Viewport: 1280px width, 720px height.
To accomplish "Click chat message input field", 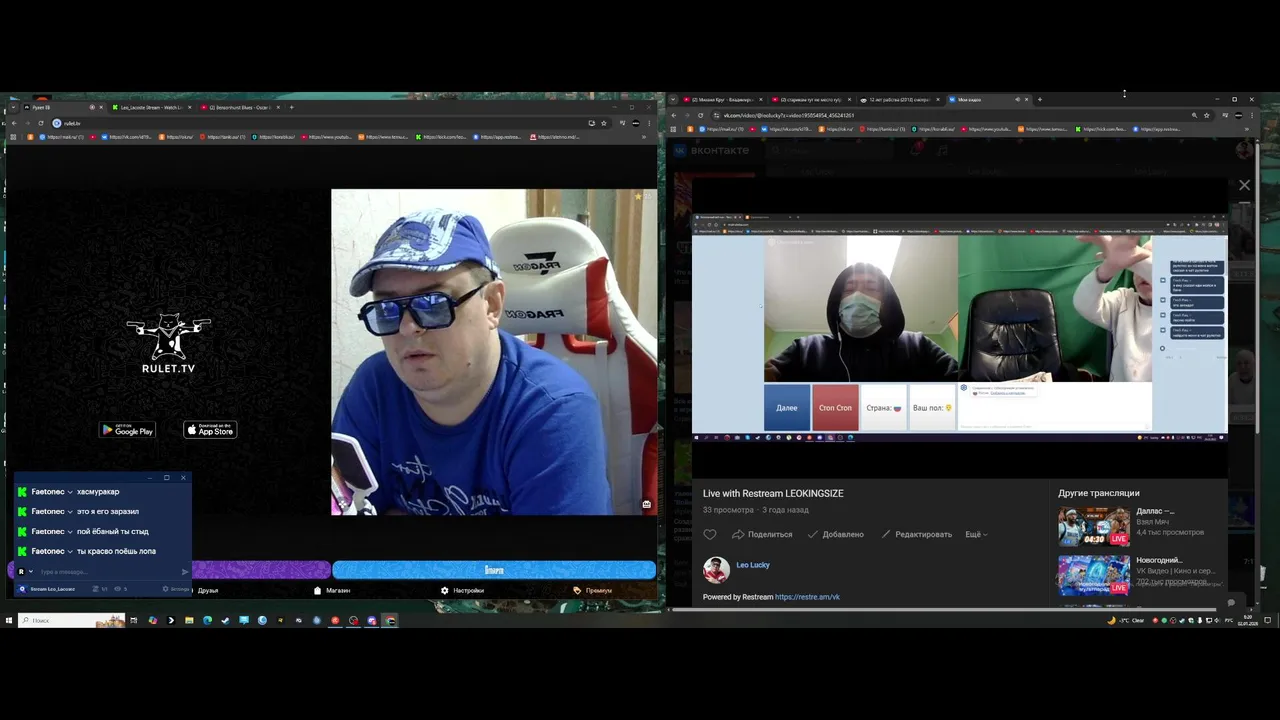I will pyautogui.click(x=108, y=572).
